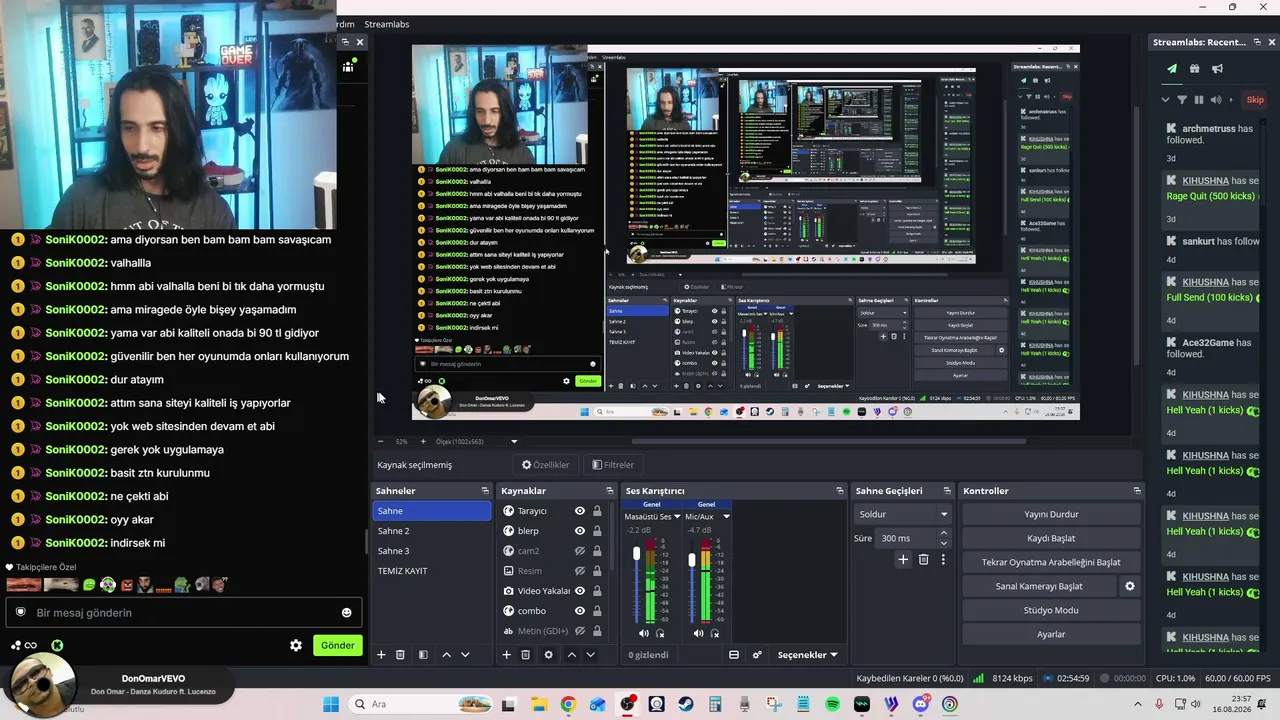Open virtual camera settings gear icon
The image size is (1280, 720).
1130,586
